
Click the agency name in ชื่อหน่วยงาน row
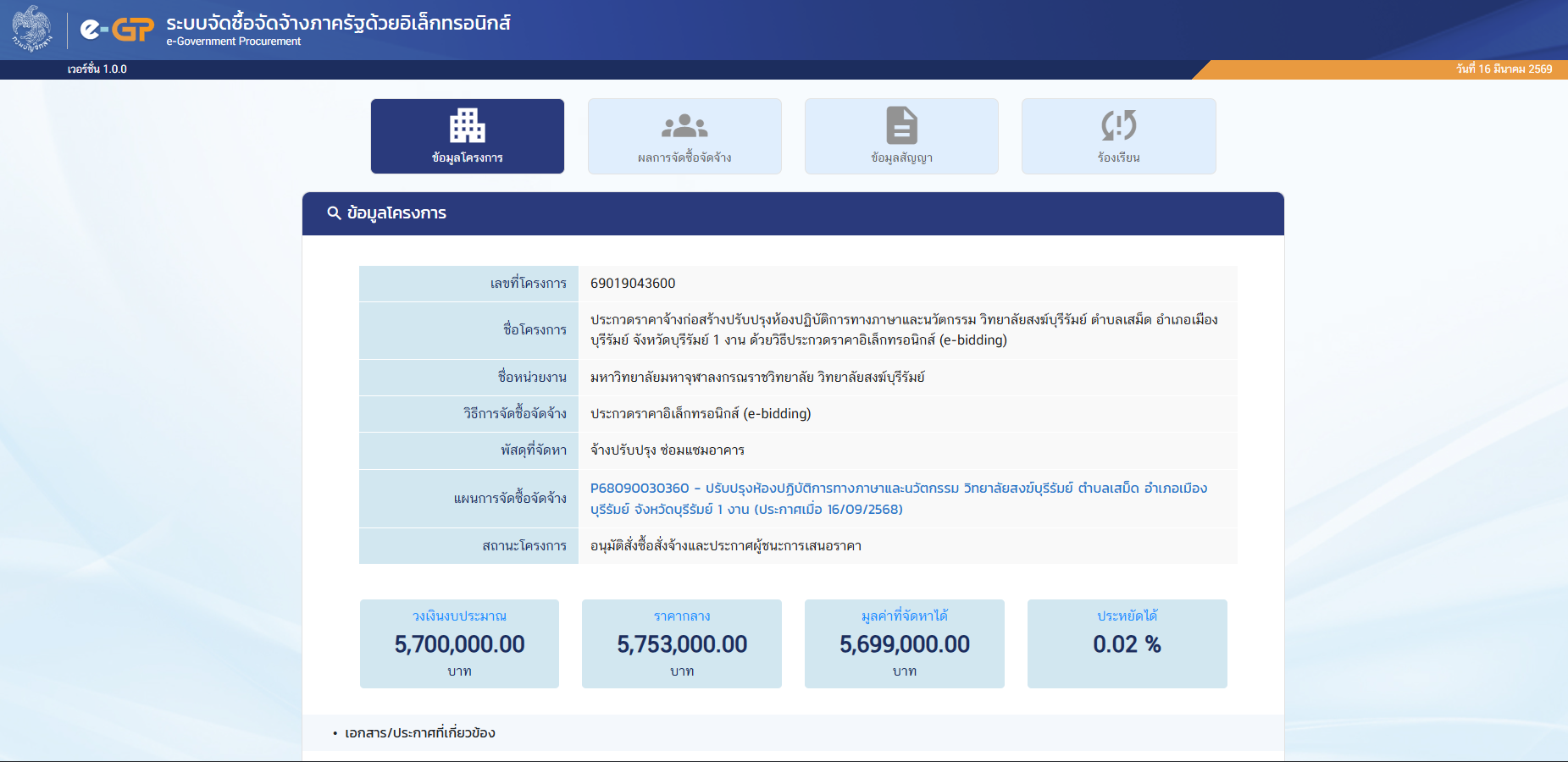point(756,378)
